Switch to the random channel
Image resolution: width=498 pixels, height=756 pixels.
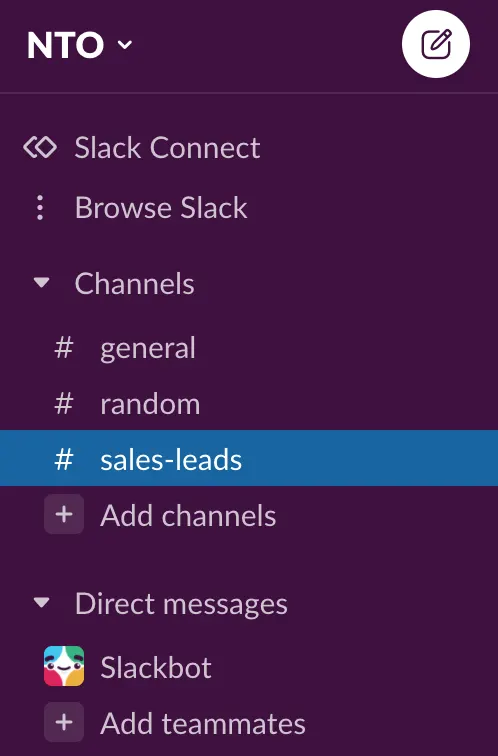[249, 404]
